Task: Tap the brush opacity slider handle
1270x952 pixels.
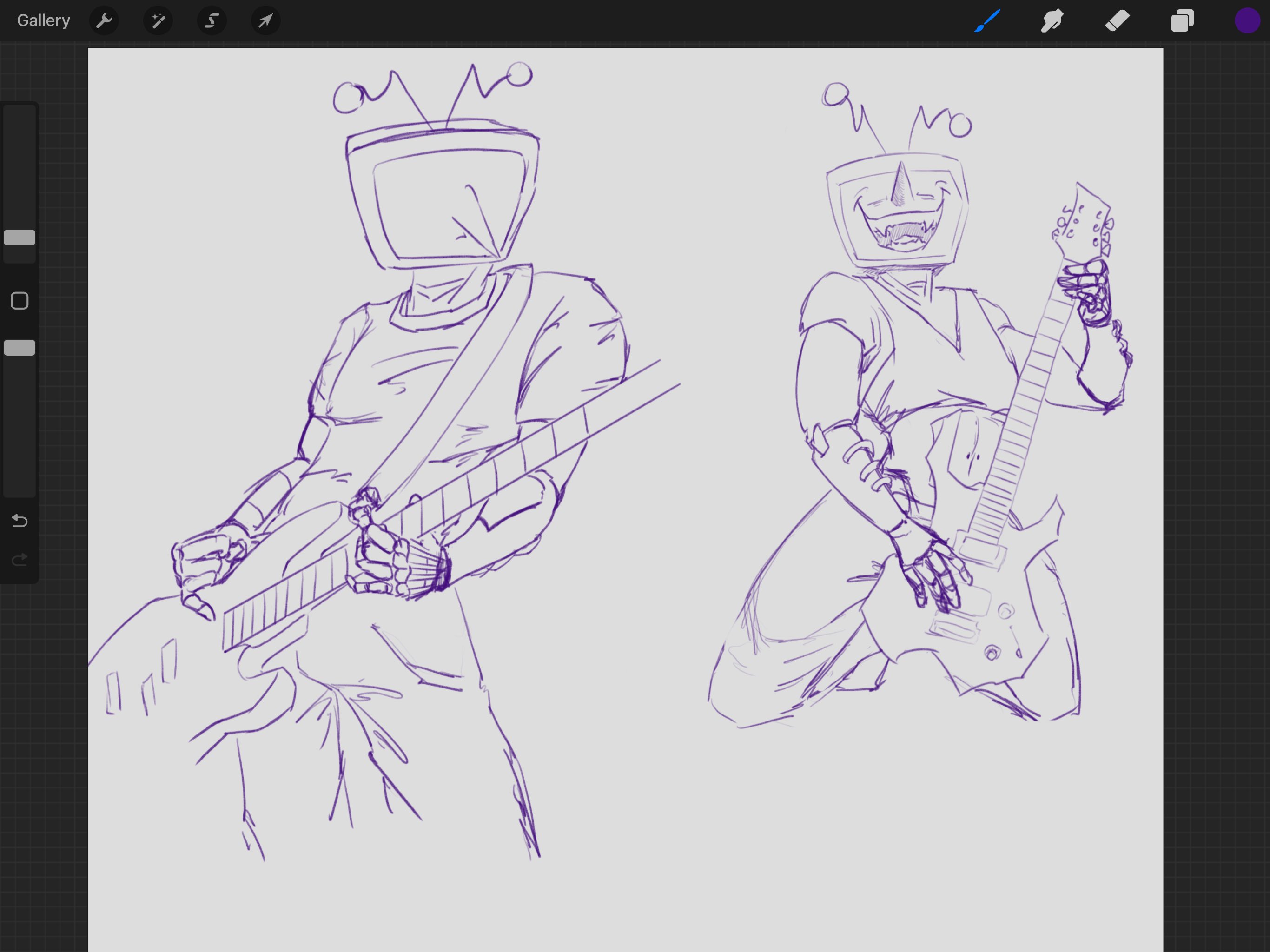Action: point(20,348)
